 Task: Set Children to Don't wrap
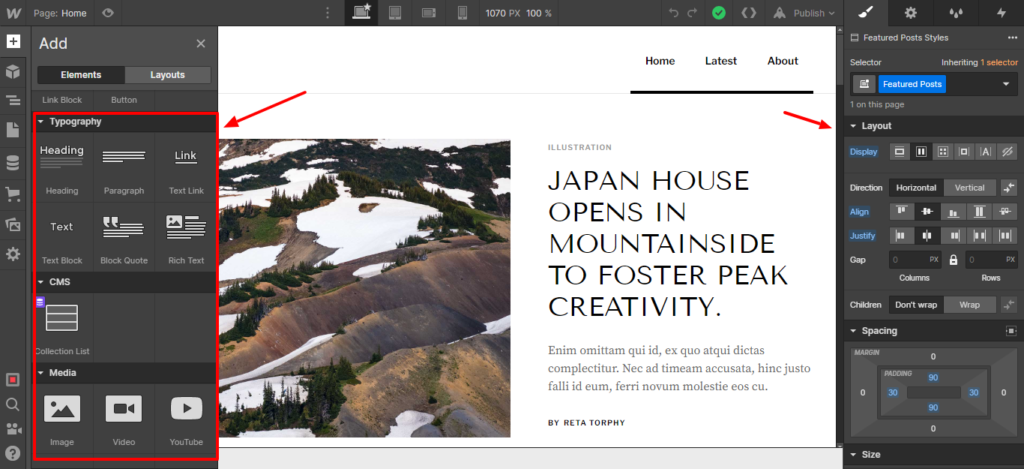[917, 304]
